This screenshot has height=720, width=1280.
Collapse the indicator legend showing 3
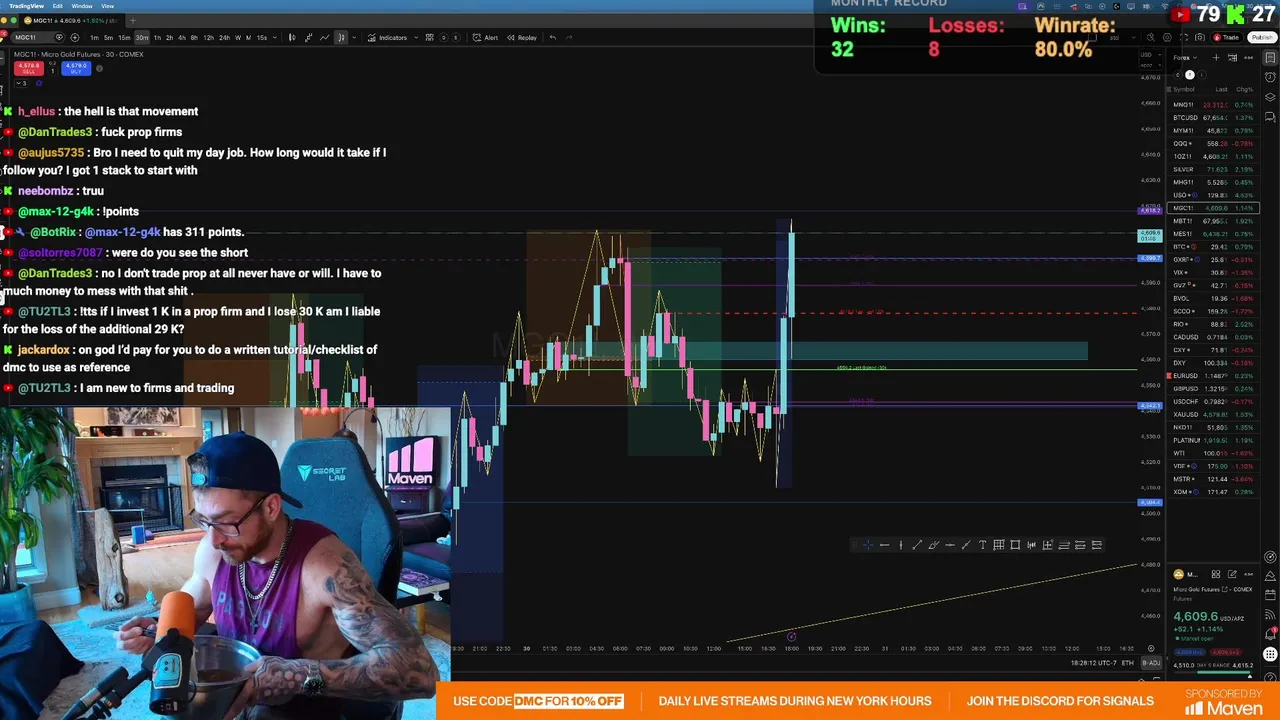tap(21, 83)
